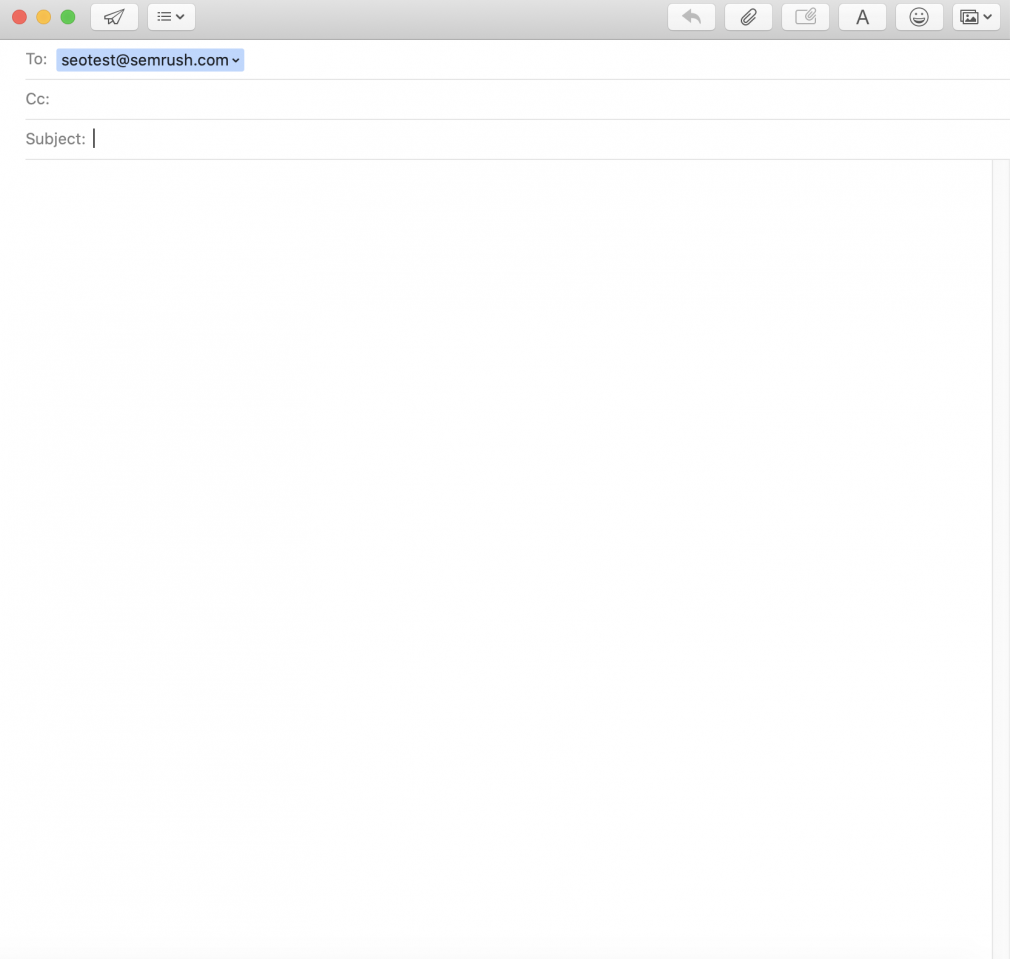Enter full screen with green button
Screen dimensions: 1010x959
click(x=68, y=17)
